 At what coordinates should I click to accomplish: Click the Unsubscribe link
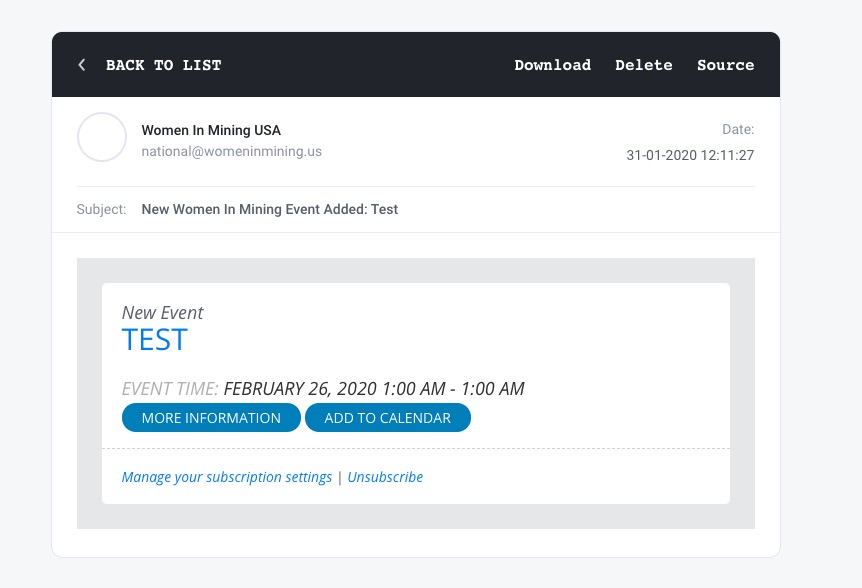[385, 477]
